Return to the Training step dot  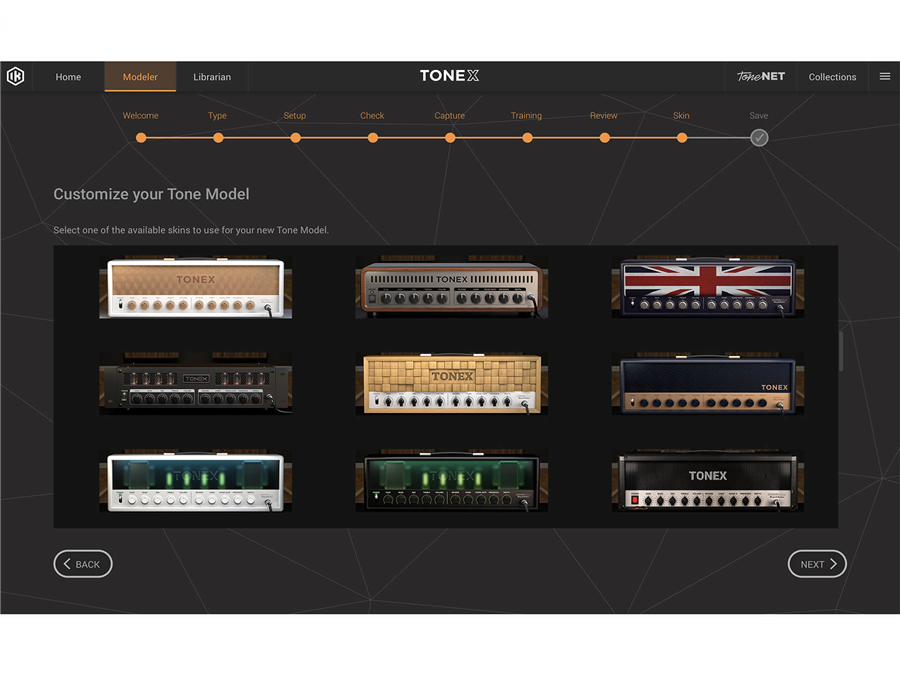[x=527, y=138]
